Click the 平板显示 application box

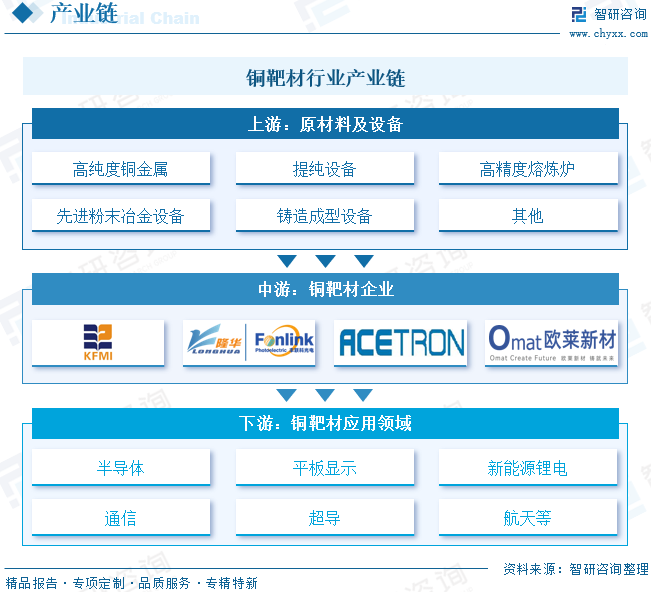(x=325, y=467)
